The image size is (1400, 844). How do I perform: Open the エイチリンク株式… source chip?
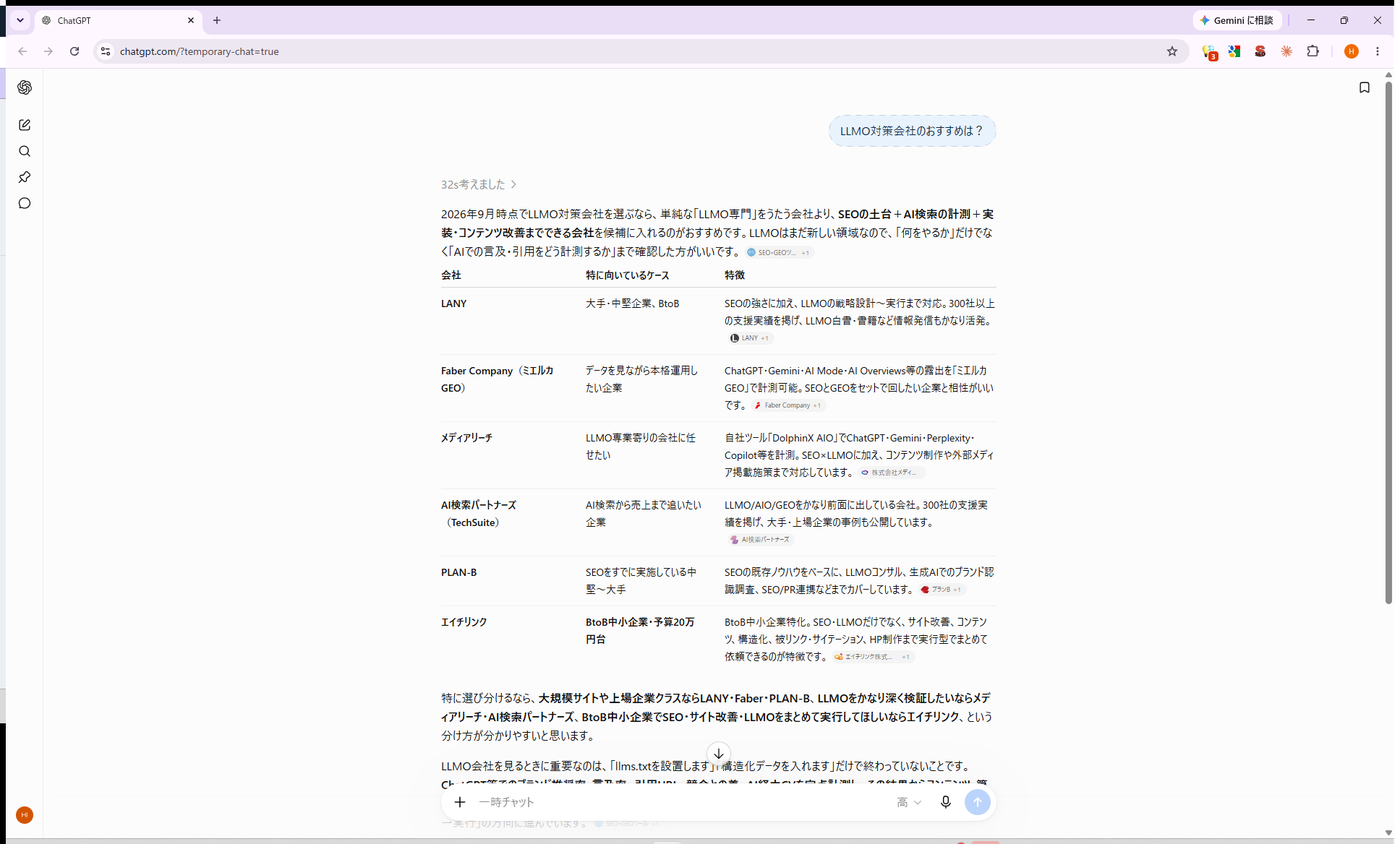point(873,657)
